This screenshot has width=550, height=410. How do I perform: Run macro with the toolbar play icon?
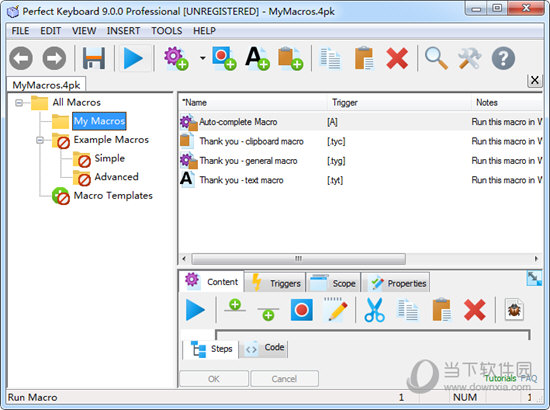tap(133, 58)
